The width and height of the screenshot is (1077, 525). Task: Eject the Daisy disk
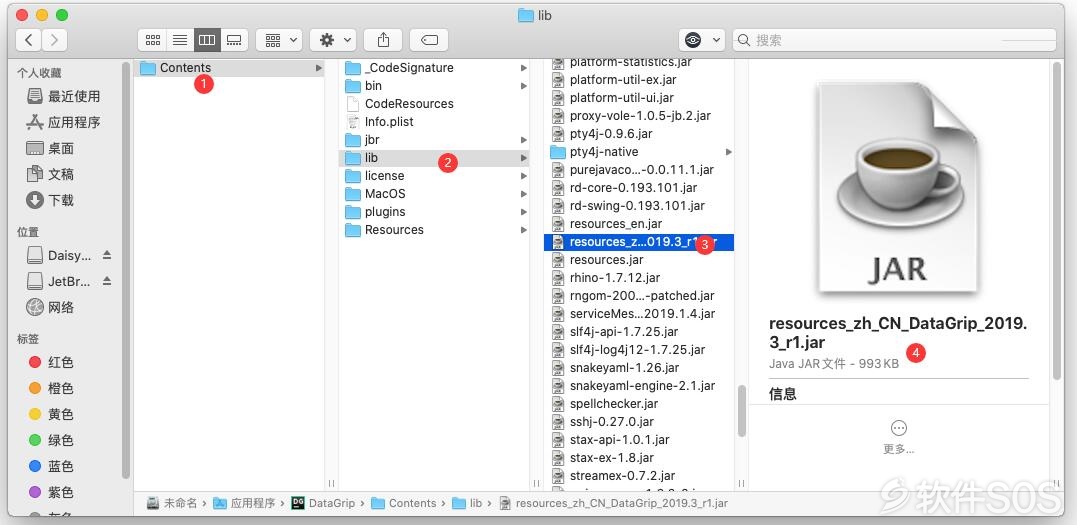(106, 255)
